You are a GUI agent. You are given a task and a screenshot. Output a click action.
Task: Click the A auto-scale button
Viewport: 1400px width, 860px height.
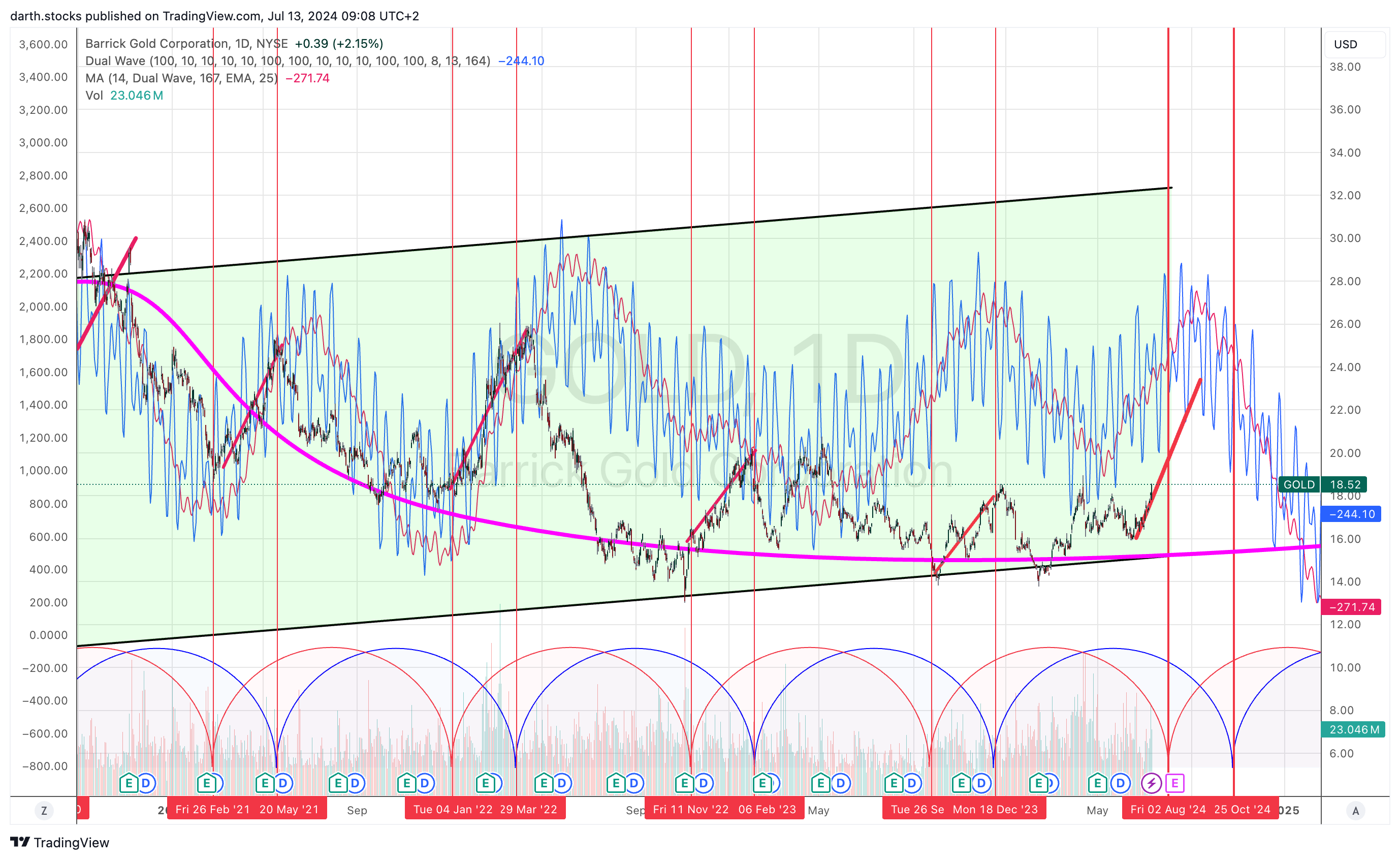(1356, 811)
